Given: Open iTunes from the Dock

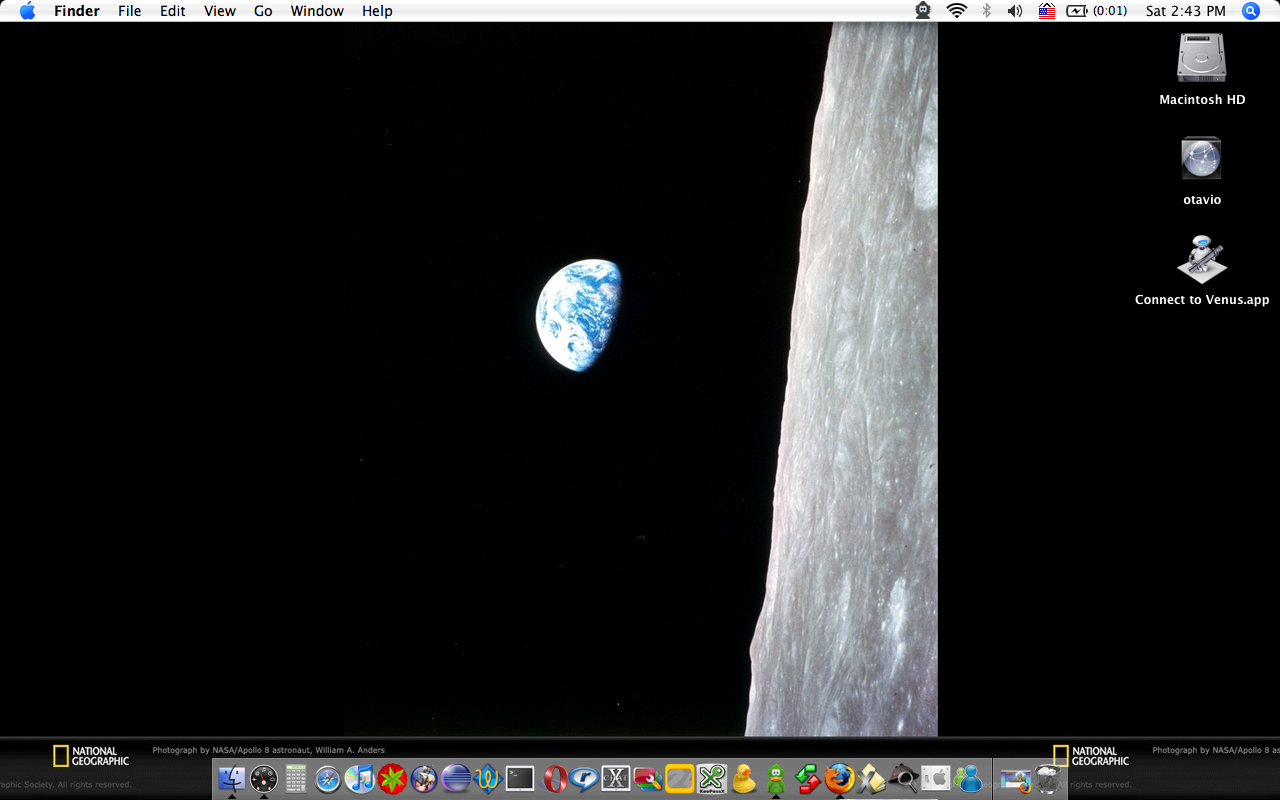Looking at the screenshot, I should [x=360, y=778].
